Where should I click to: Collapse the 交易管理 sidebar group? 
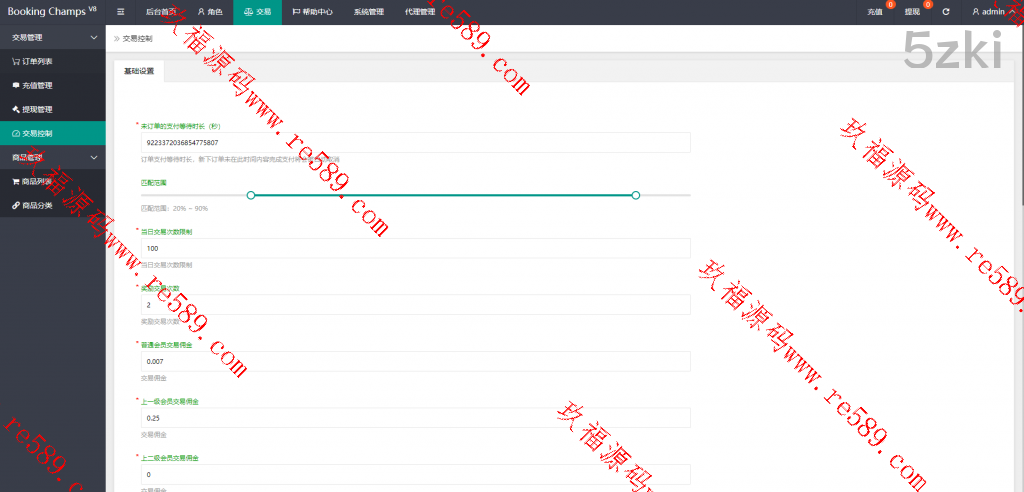coord(52,38)
